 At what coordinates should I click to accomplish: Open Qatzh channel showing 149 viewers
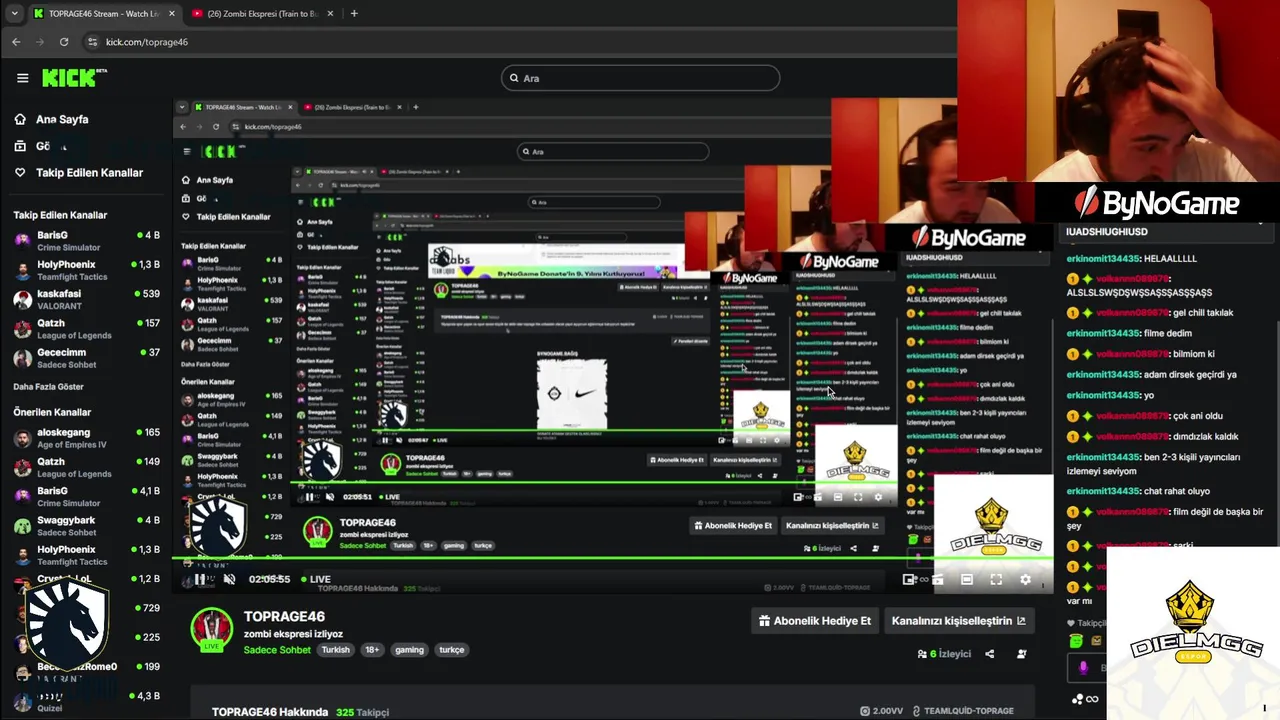87,467
